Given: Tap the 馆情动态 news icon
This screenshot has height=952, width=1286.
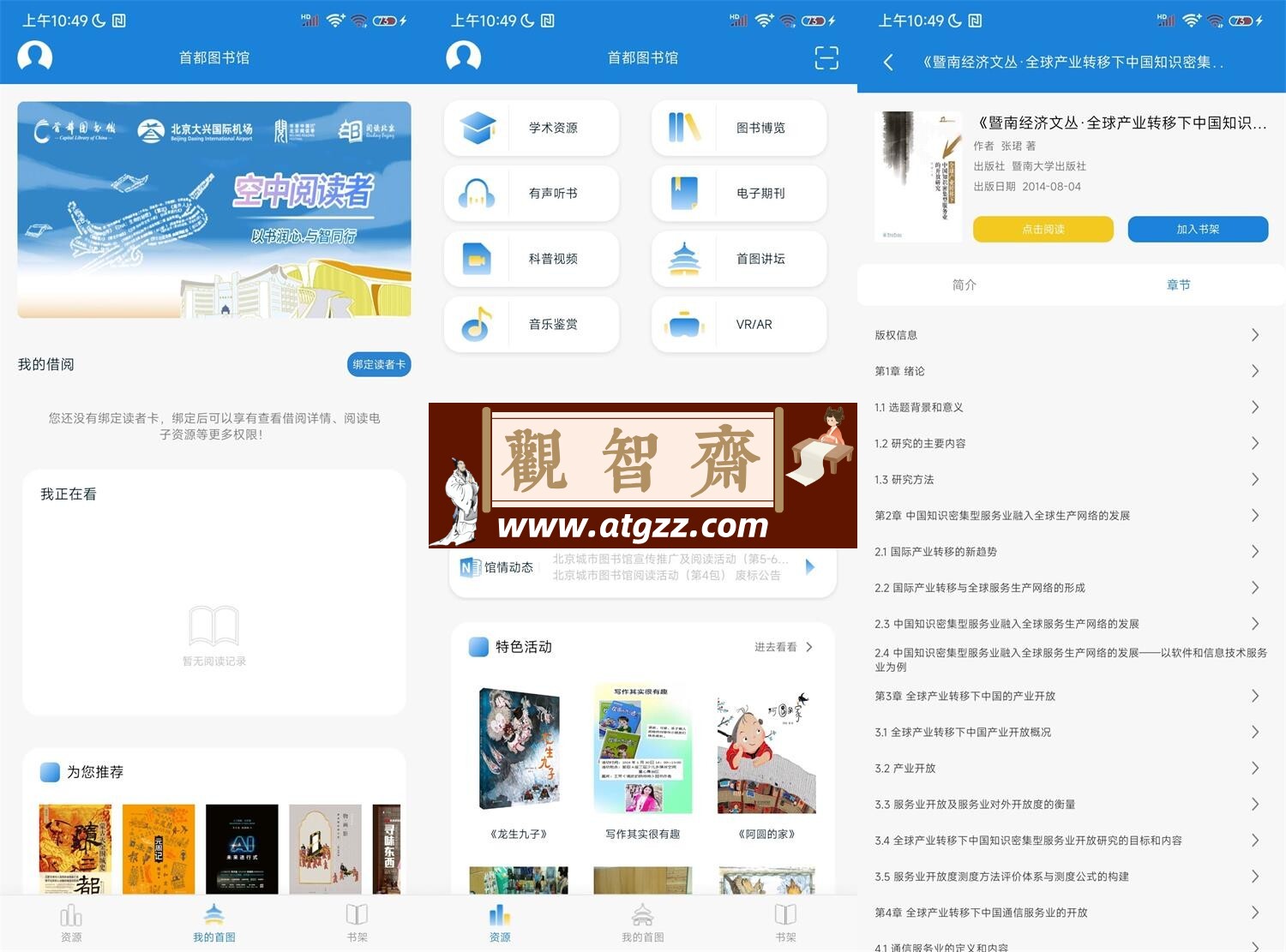Looking at the screenshot, I should click(471, 567).
